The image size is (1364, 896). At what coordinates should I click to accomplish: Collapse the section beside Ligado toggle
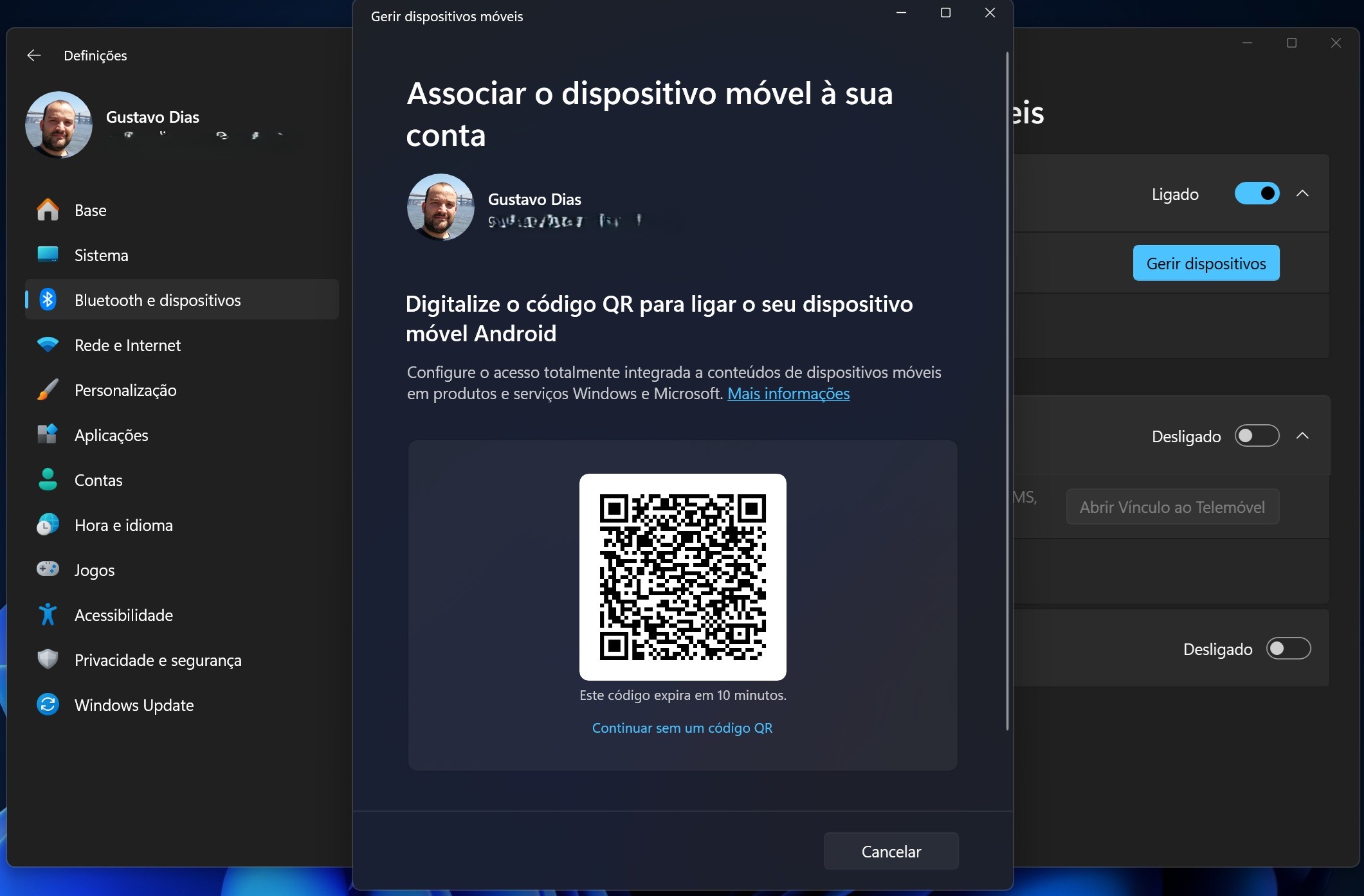pyautogui.click(x=1302, y=193)
